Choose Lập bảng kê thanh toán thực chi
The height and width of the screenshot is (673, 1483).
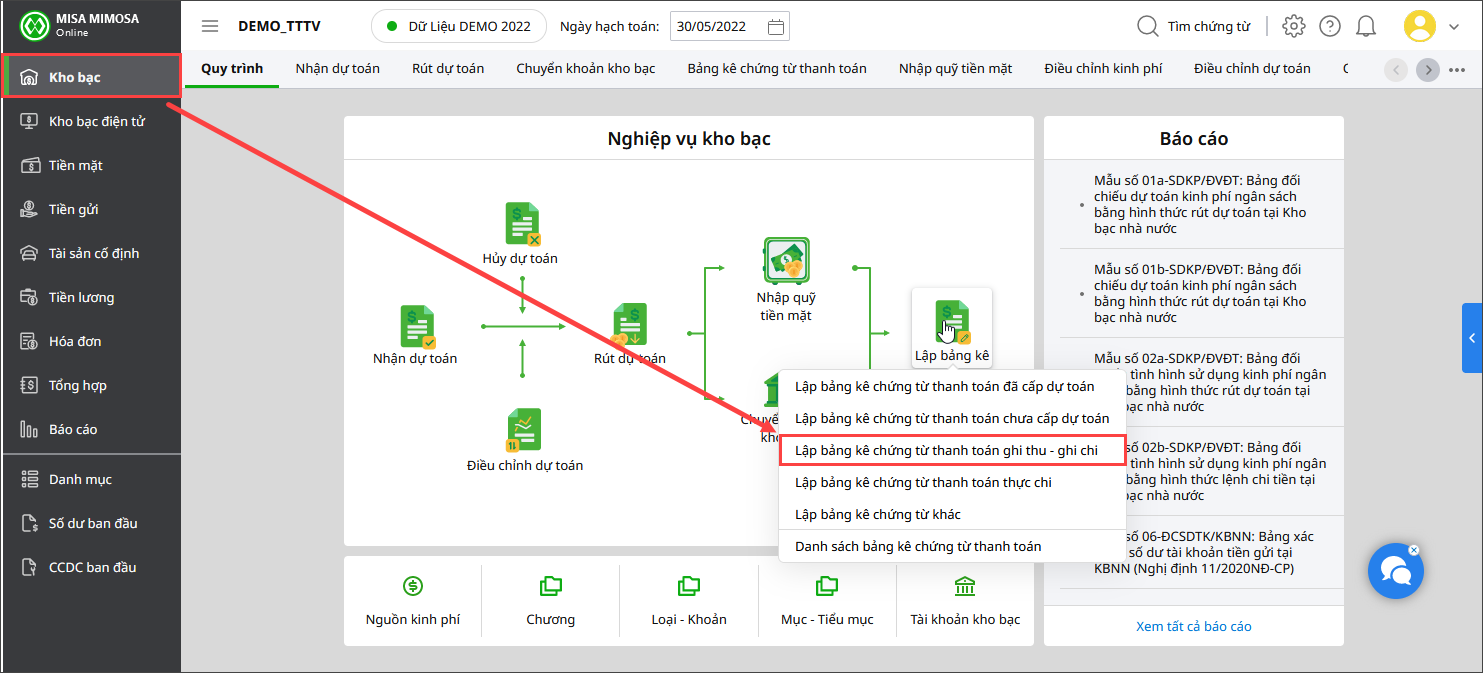point(952,483)
